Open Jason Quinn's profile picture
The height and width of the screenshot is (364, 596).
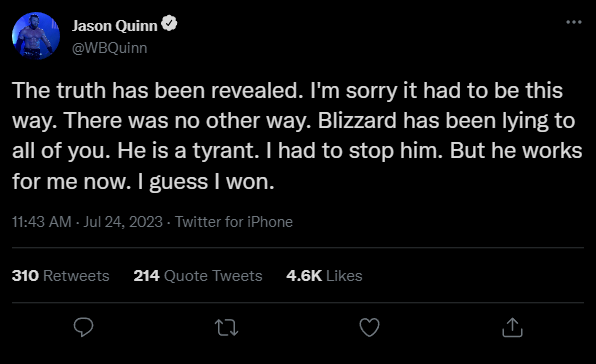pos(36,36)
